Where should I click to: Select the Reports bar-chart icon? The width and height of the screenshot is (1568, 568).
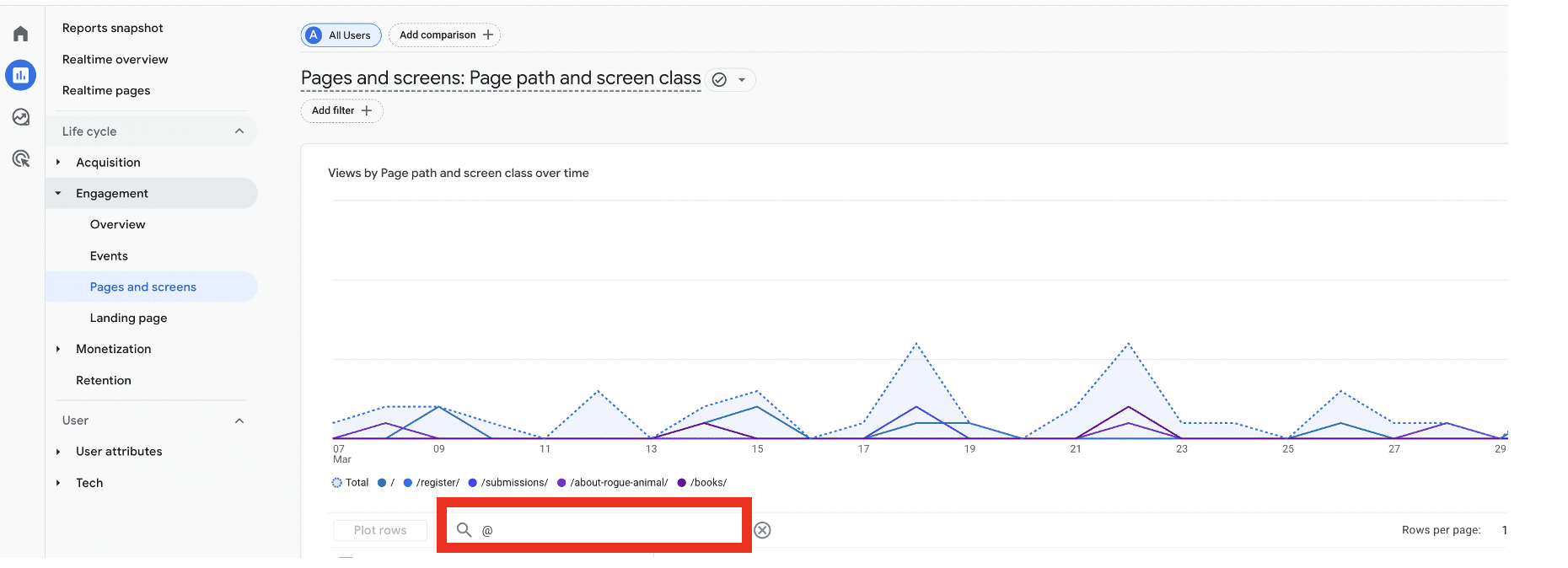click(21, 75)
